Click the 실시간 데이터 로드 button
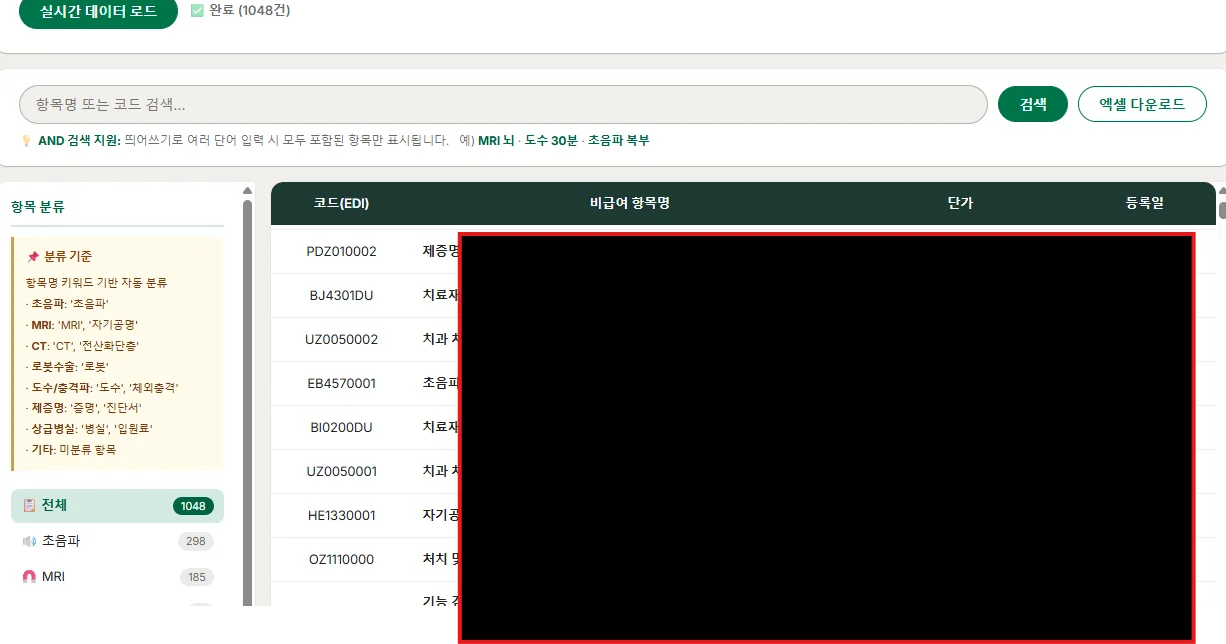 (x=98, y=12)
